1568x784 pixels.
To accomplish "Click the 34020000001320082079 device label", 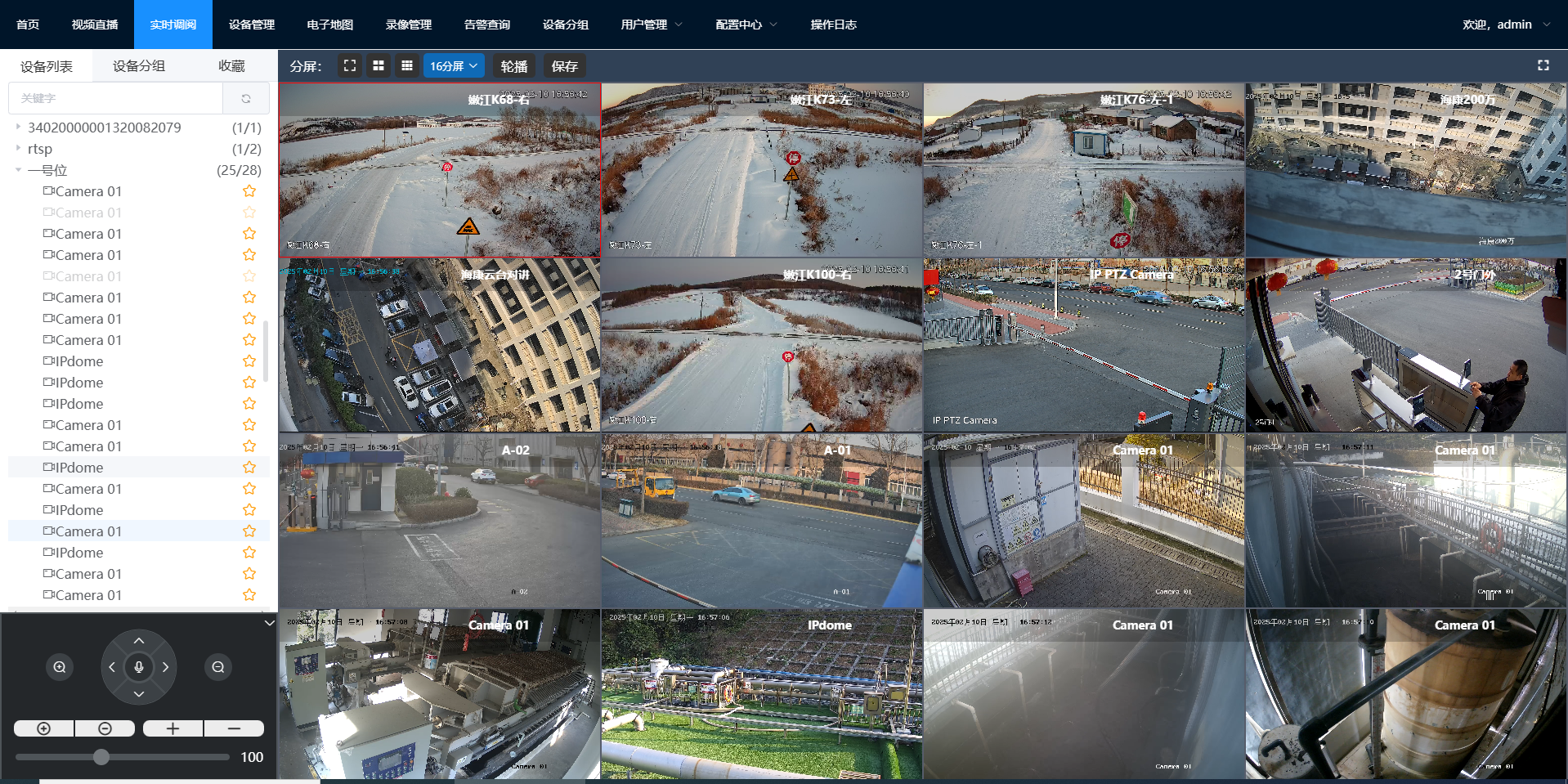I will click(x=105, y=128).
